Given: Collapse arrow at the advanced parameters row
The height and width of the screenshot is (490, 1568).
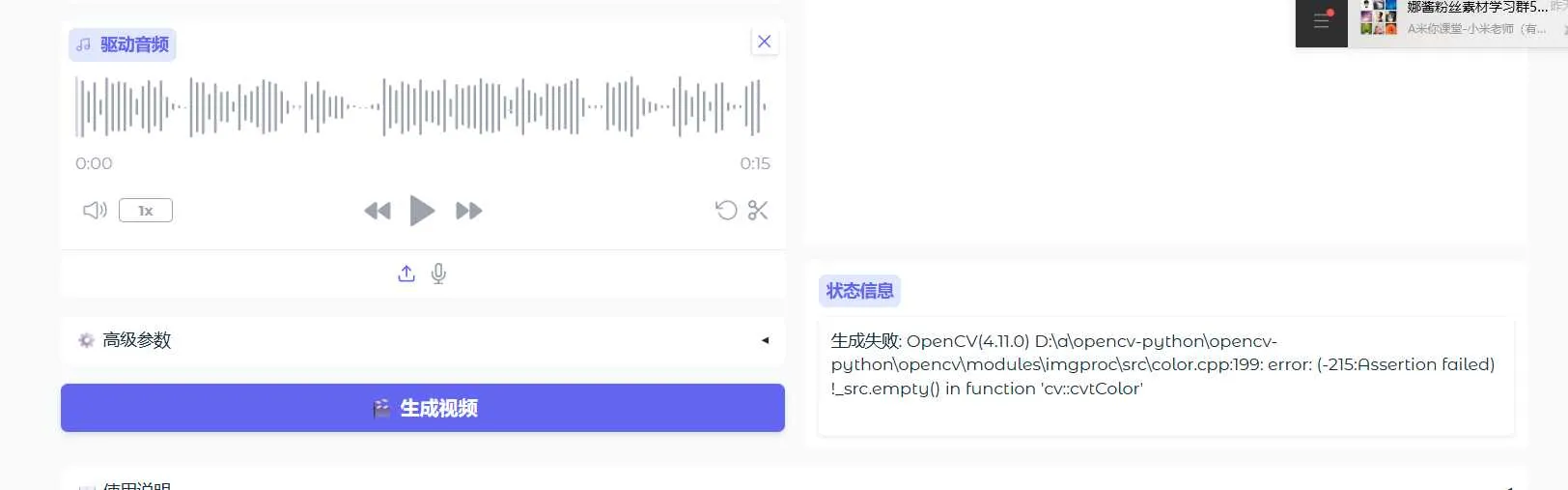Looking at the screenshot, I should coord(766,340).
